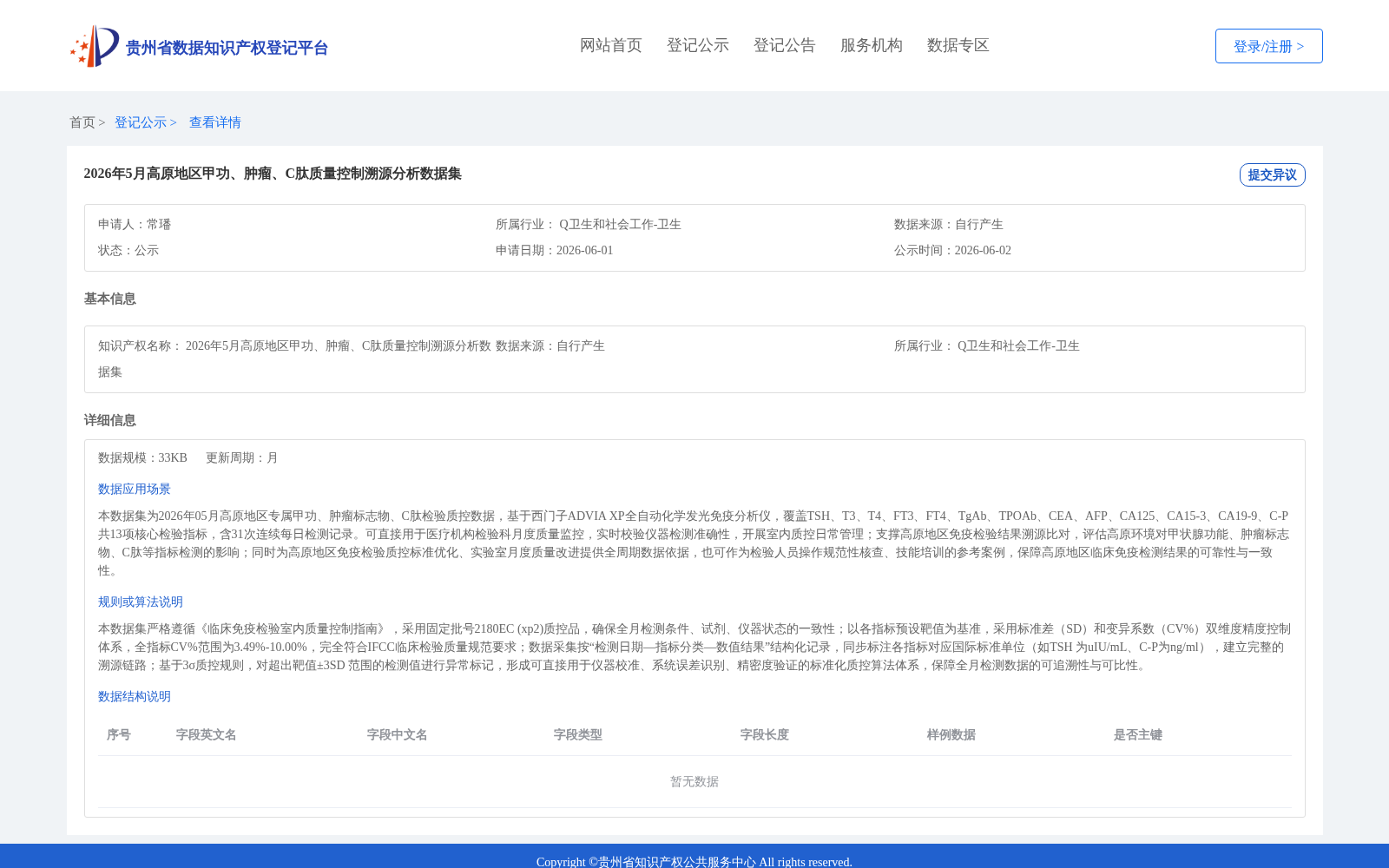Open the 登记公告 navigation item
The height and width of the screenshot is (868, 1389).
785,45
